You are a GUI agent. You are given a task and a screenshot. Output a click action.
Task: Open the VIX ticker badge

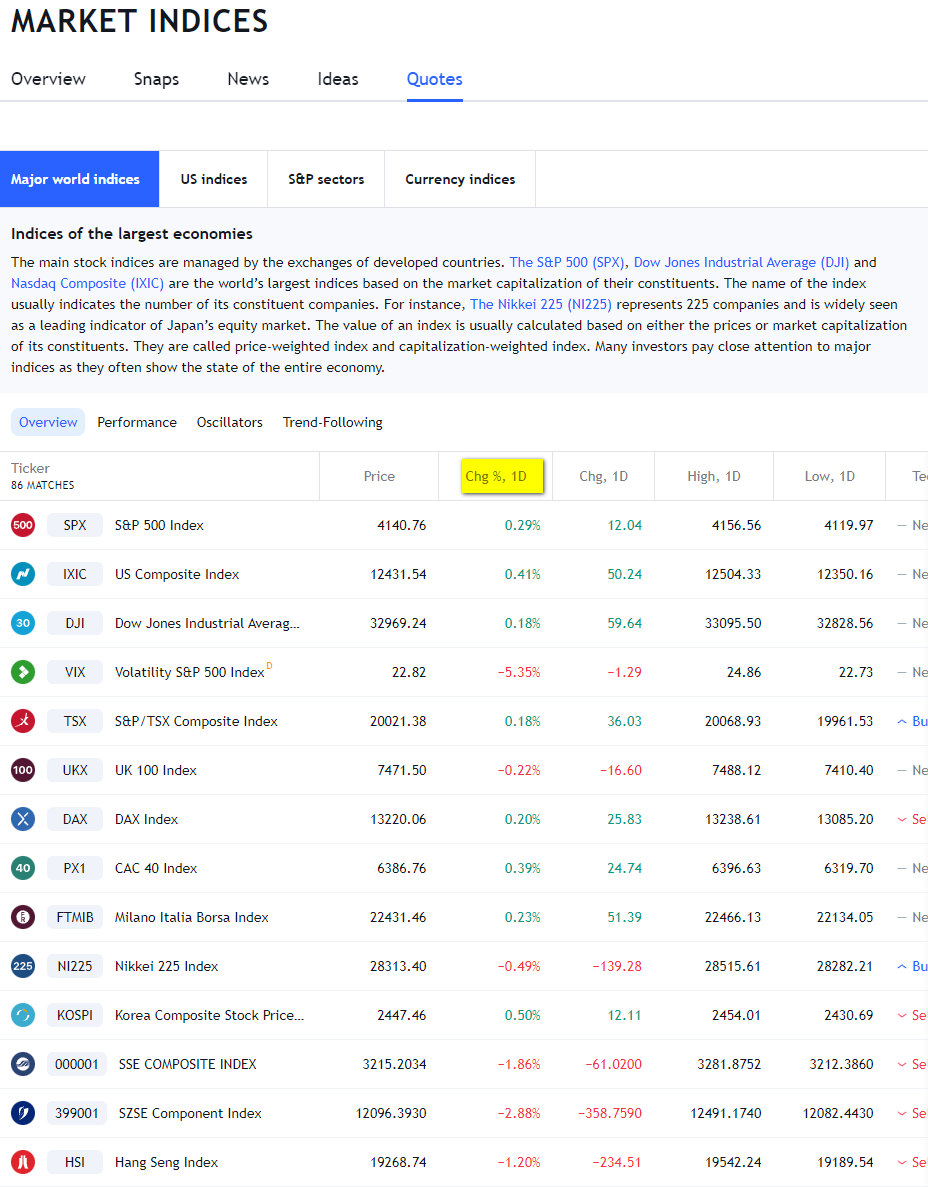pos(75,671)
